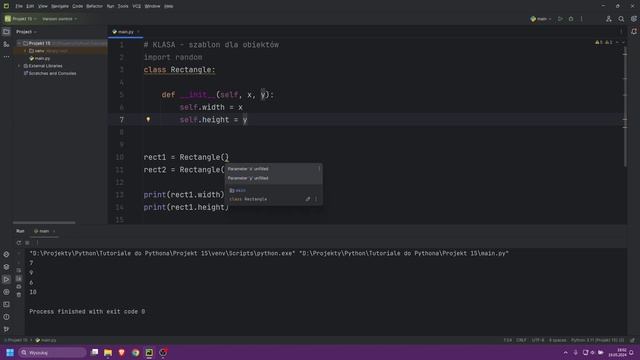Open the Edit menu

click(x=30, y=6)
